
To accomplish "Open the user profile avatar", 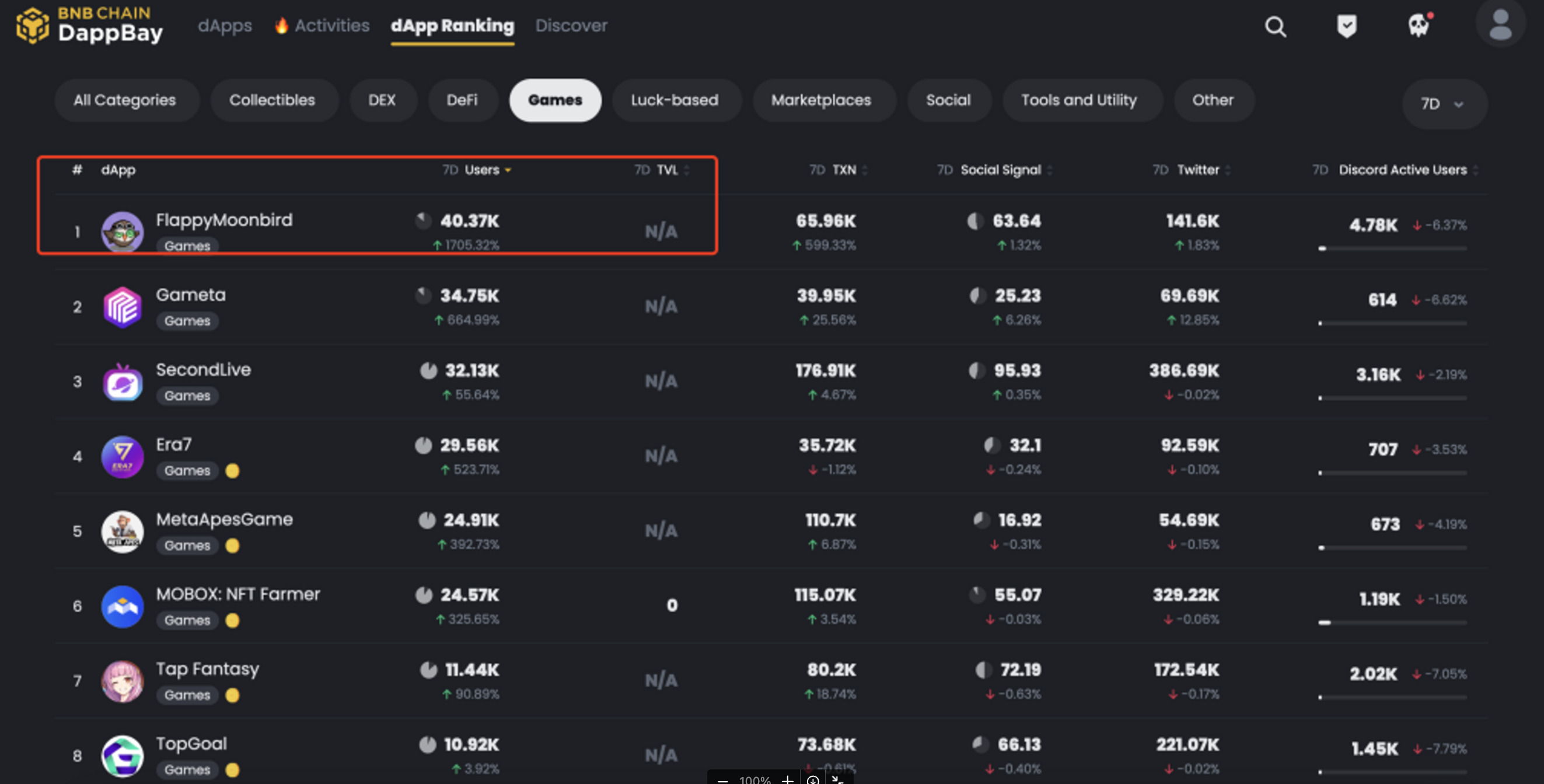I will point(1500,25).
